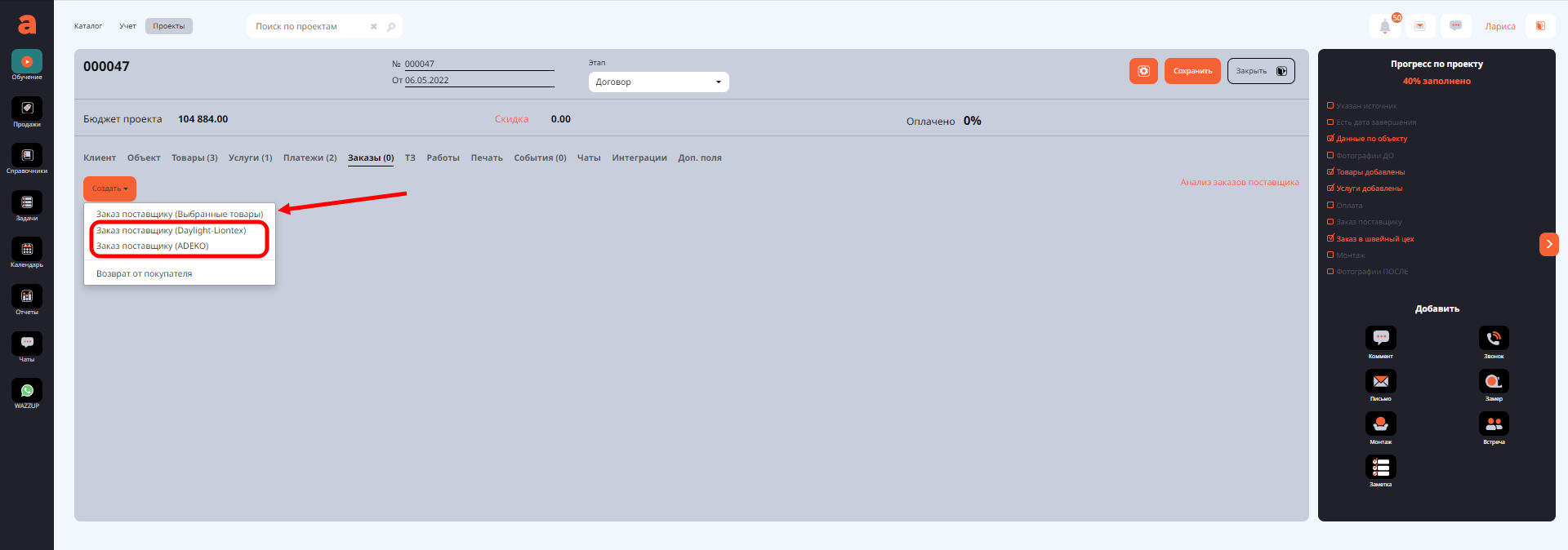1568x550 pixels.
Task: Add a Звонок call record
Action: point(1494,338)
